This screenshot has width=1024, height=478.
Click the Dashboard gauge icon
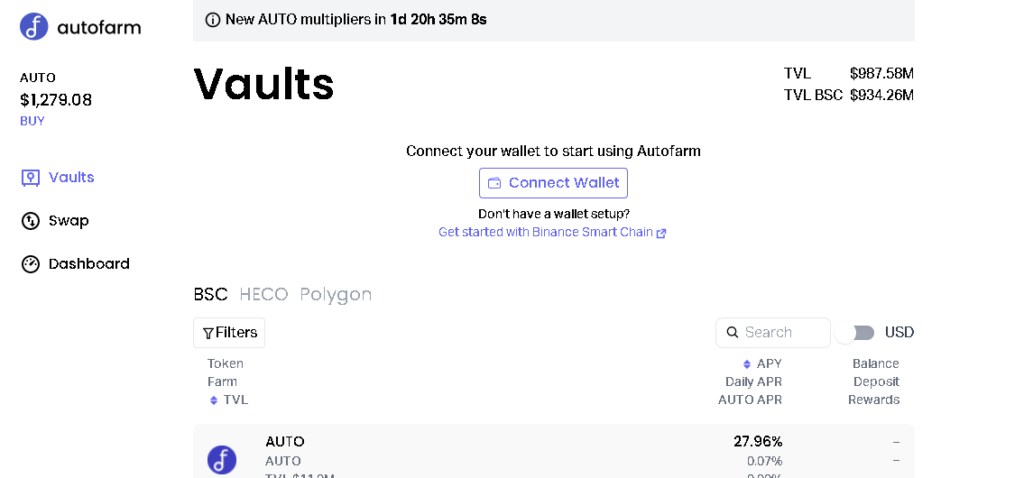point(30,264)
